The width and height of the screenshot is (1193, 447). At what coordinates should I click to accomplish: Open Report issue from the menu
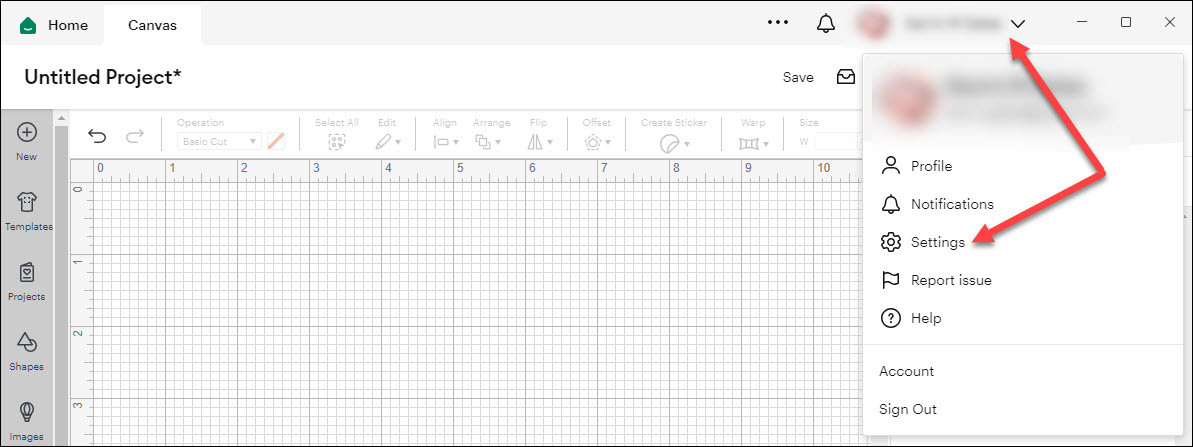click(950, 280)
